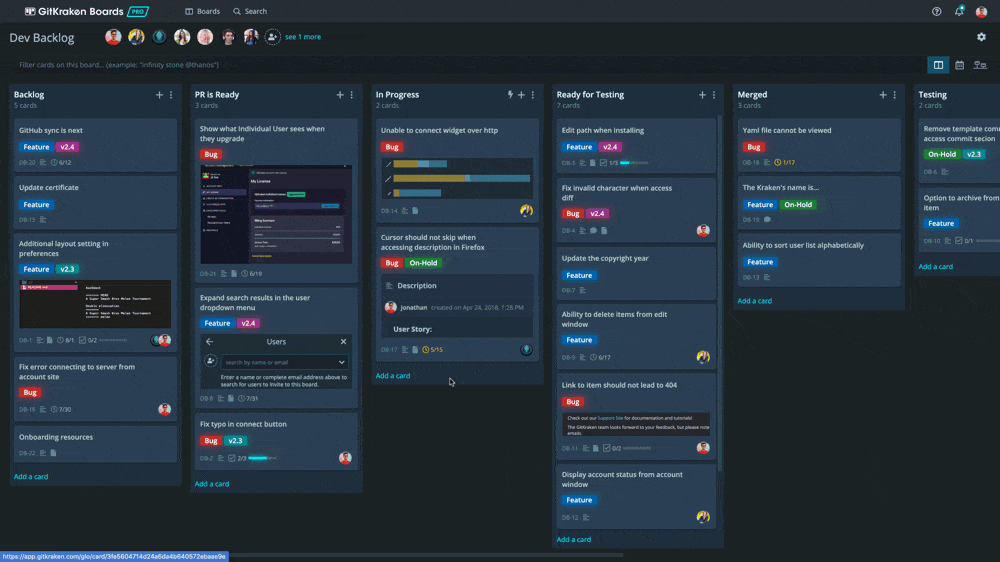Image resolution: width=1000 pixels, height=562 pixels.
Task: Click the back arrow in Users panel
Action: [x=209, y=342]
